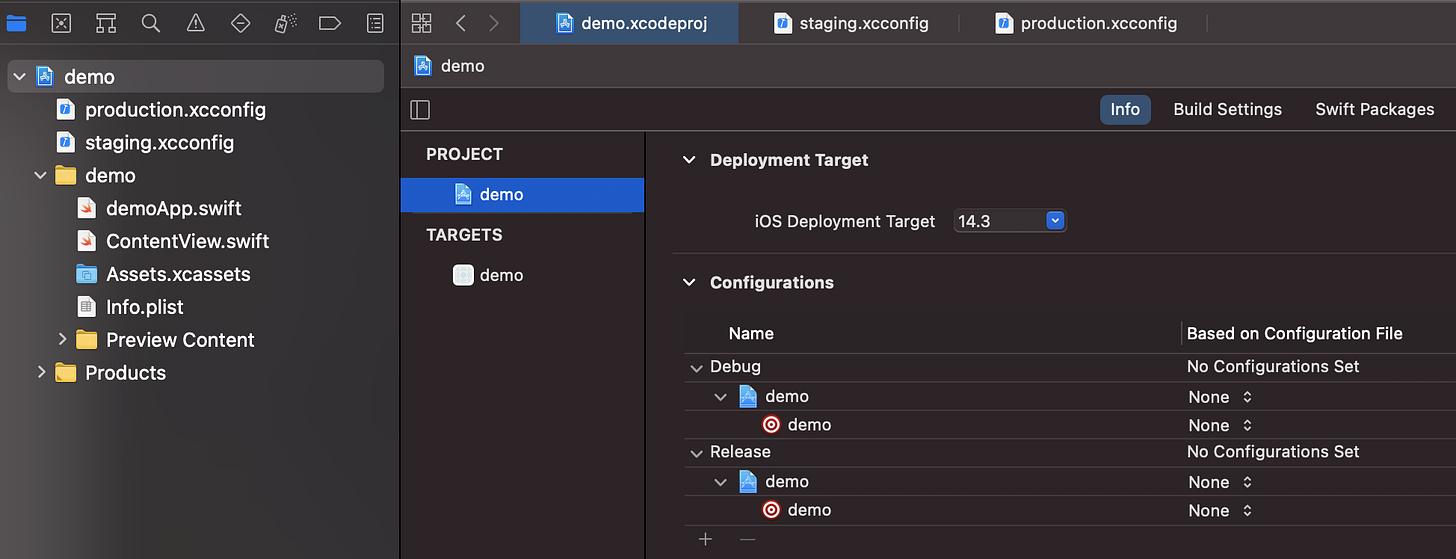1456x559 pixels.
Task: Select the Build Settings tab
Action: 1227,110
